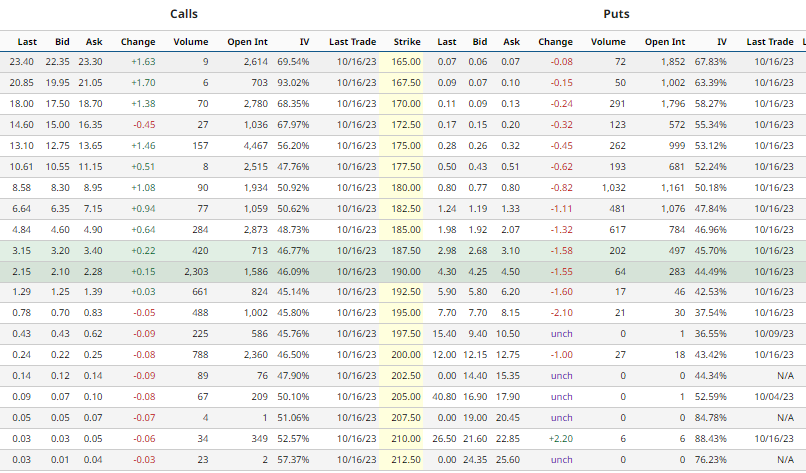Select the 202.50 strike cell
The height and width of the screenshot is (473, 806).
[401, 376]
